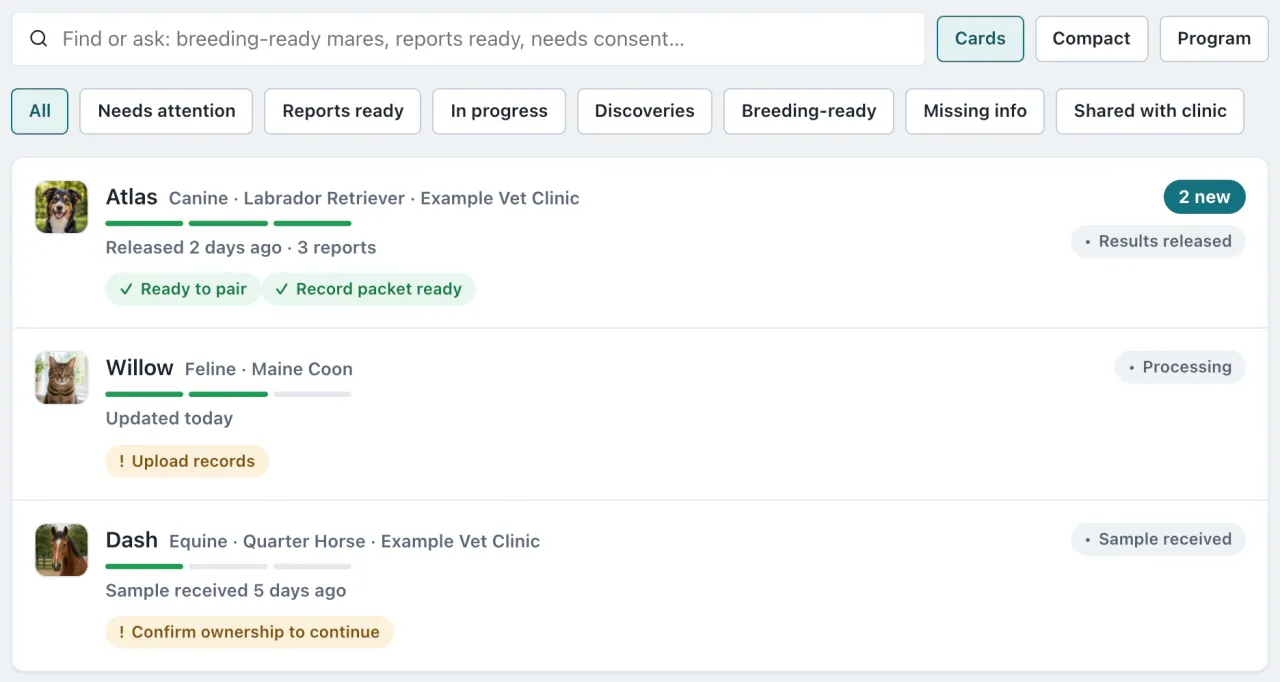This screenshot has height=682, width=1280.
Task: Open Record packet ready tag
Action: click(369, 289)
